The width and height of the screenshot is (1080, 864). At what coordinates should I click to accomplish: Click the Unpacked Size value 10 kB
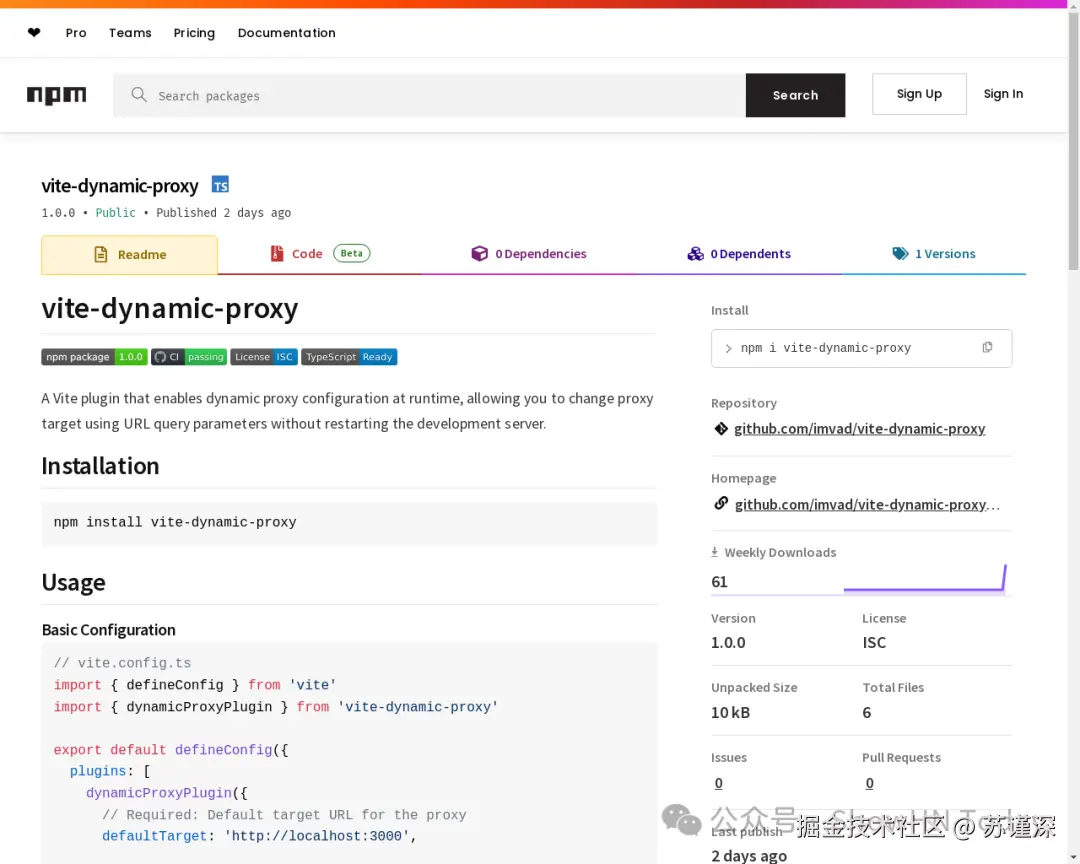pos(730,712)
